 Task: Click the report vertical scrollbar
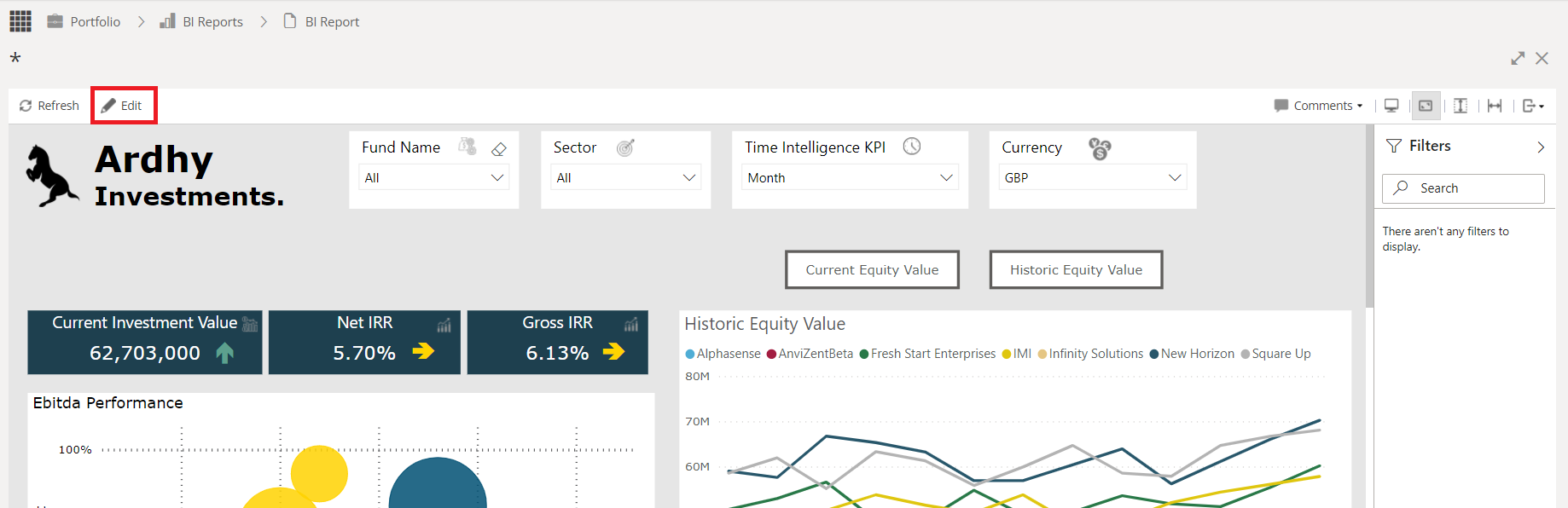pos(1369,217)
